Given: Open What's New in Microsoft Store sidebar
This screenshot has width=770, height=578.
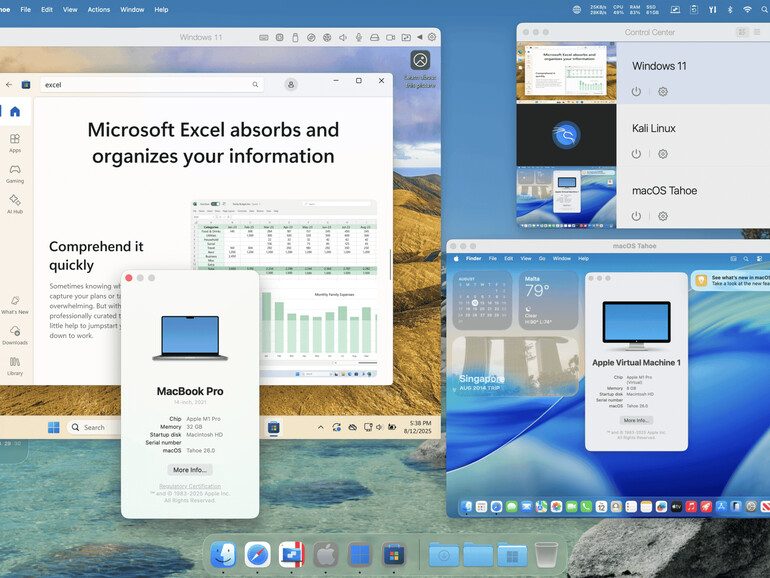Looking at the screenshot, I should tap(15, 305).
